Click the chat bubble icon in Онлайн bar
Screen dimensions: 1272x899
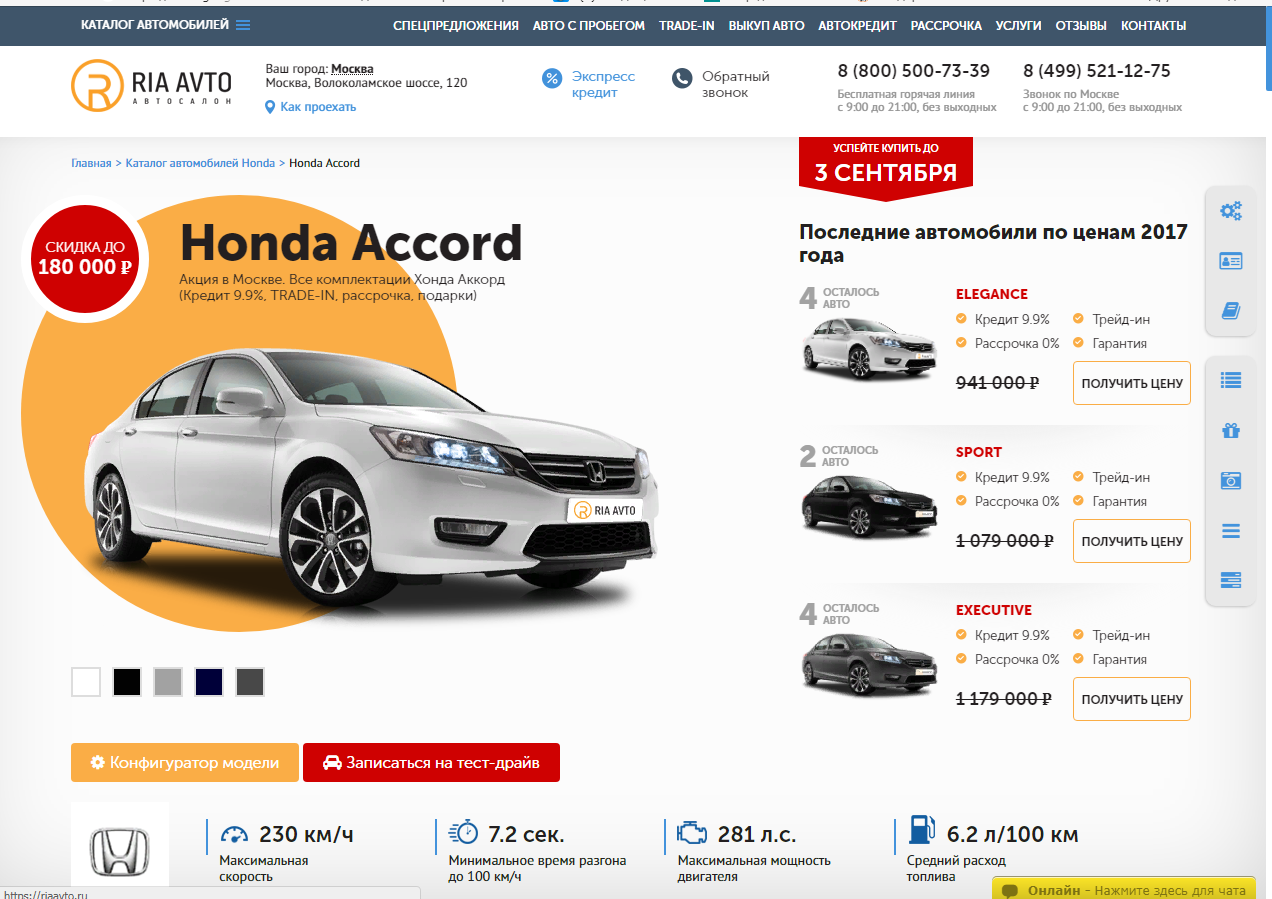click(1010, 890)
